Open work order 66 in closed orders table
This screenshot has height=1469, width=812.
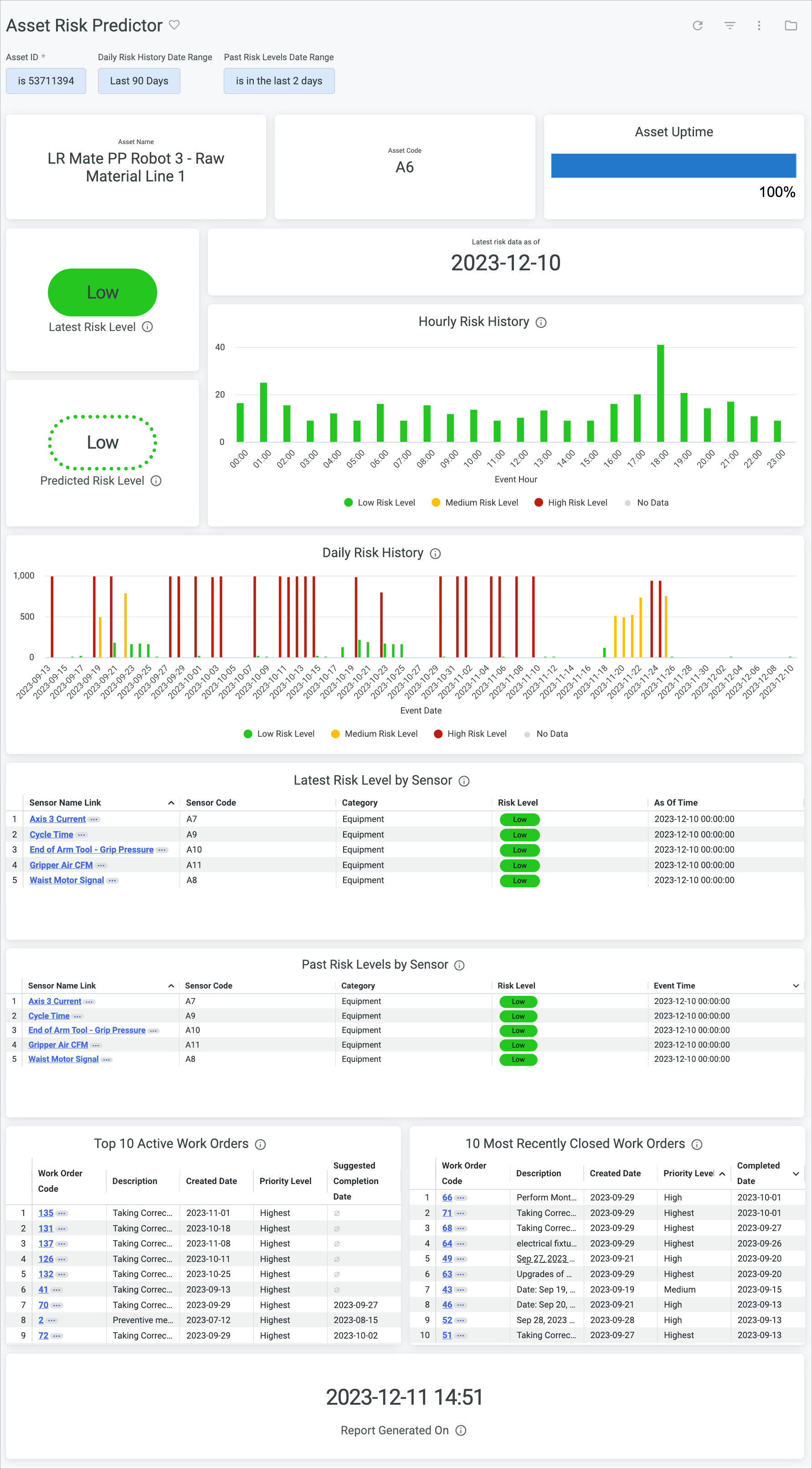[x=447, y=1197]
